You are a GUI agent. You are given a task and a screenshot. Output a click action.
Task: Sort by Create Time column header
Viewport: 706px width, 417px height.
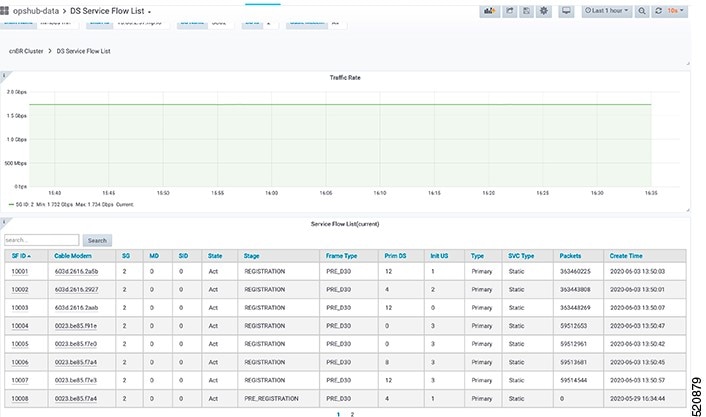pos(626,256)
